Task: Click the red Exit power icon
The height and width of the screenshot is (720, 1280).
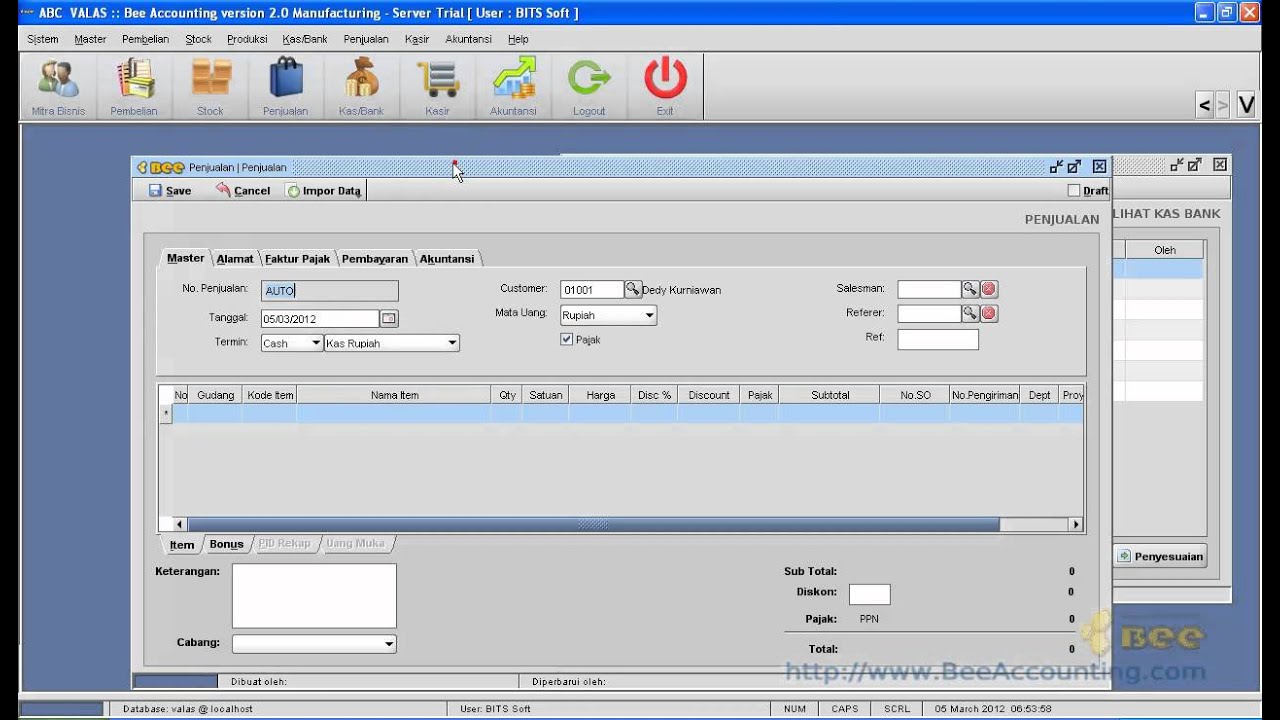Action: pyautogui.click(x=665, y=86)
